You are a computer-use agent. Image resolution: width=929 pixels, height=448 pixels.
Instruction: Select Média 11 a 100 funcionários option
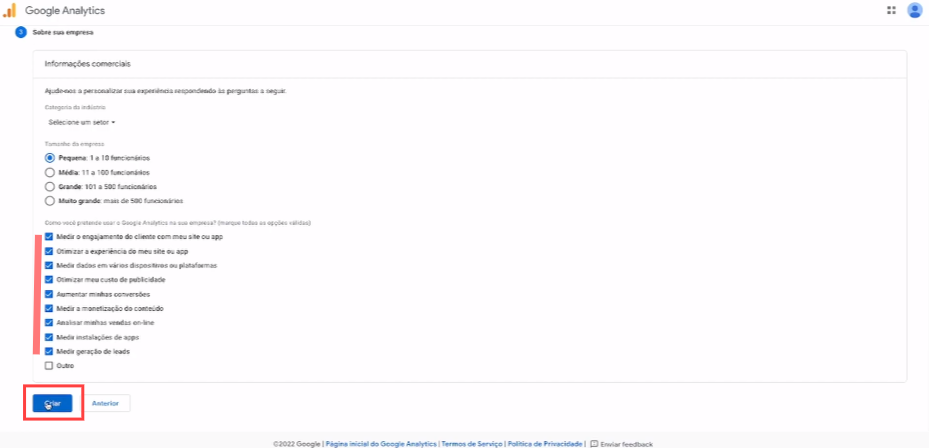(50, 172)
